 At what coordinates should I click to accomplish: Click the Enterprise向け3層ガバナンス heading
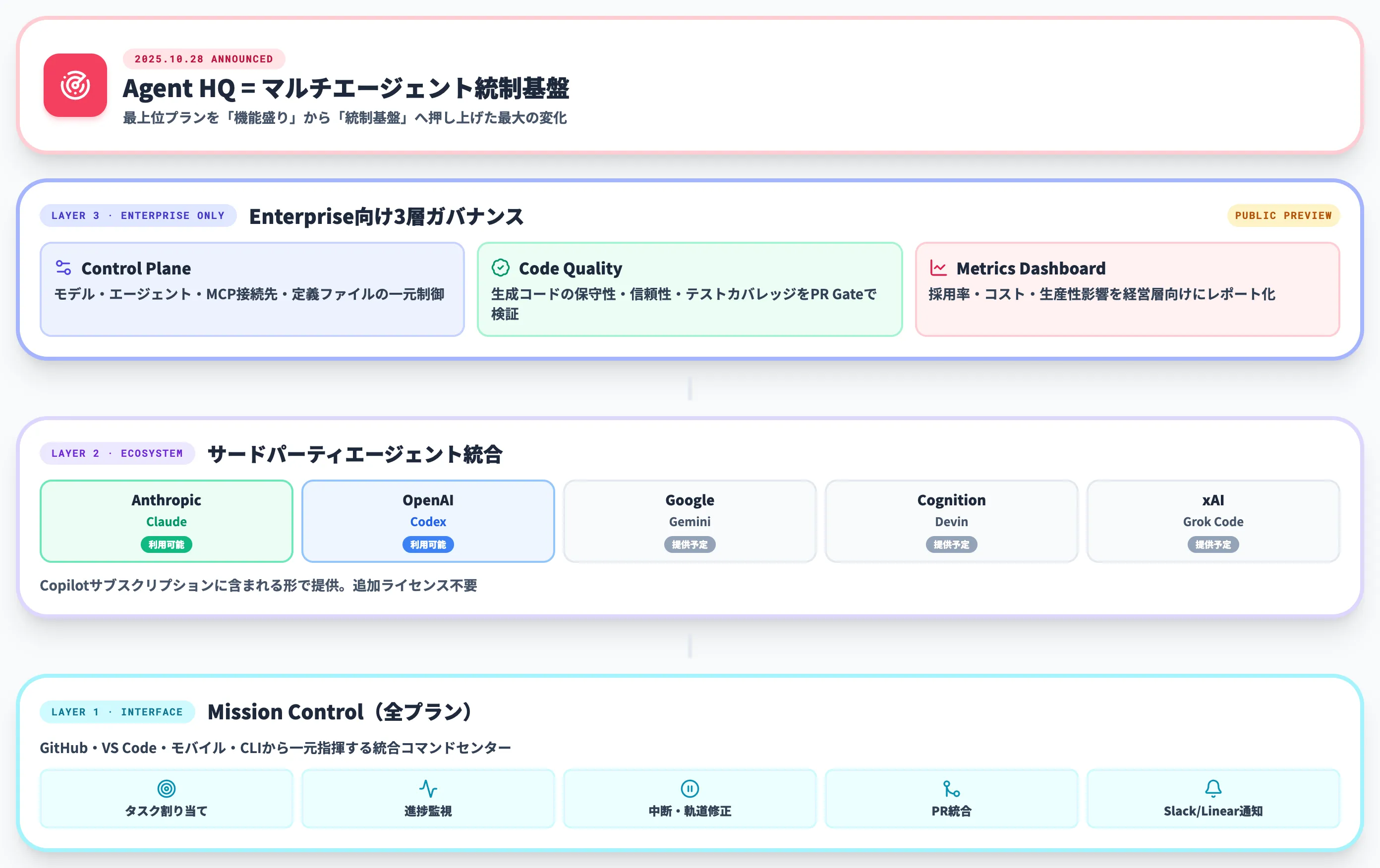(386, 217)
